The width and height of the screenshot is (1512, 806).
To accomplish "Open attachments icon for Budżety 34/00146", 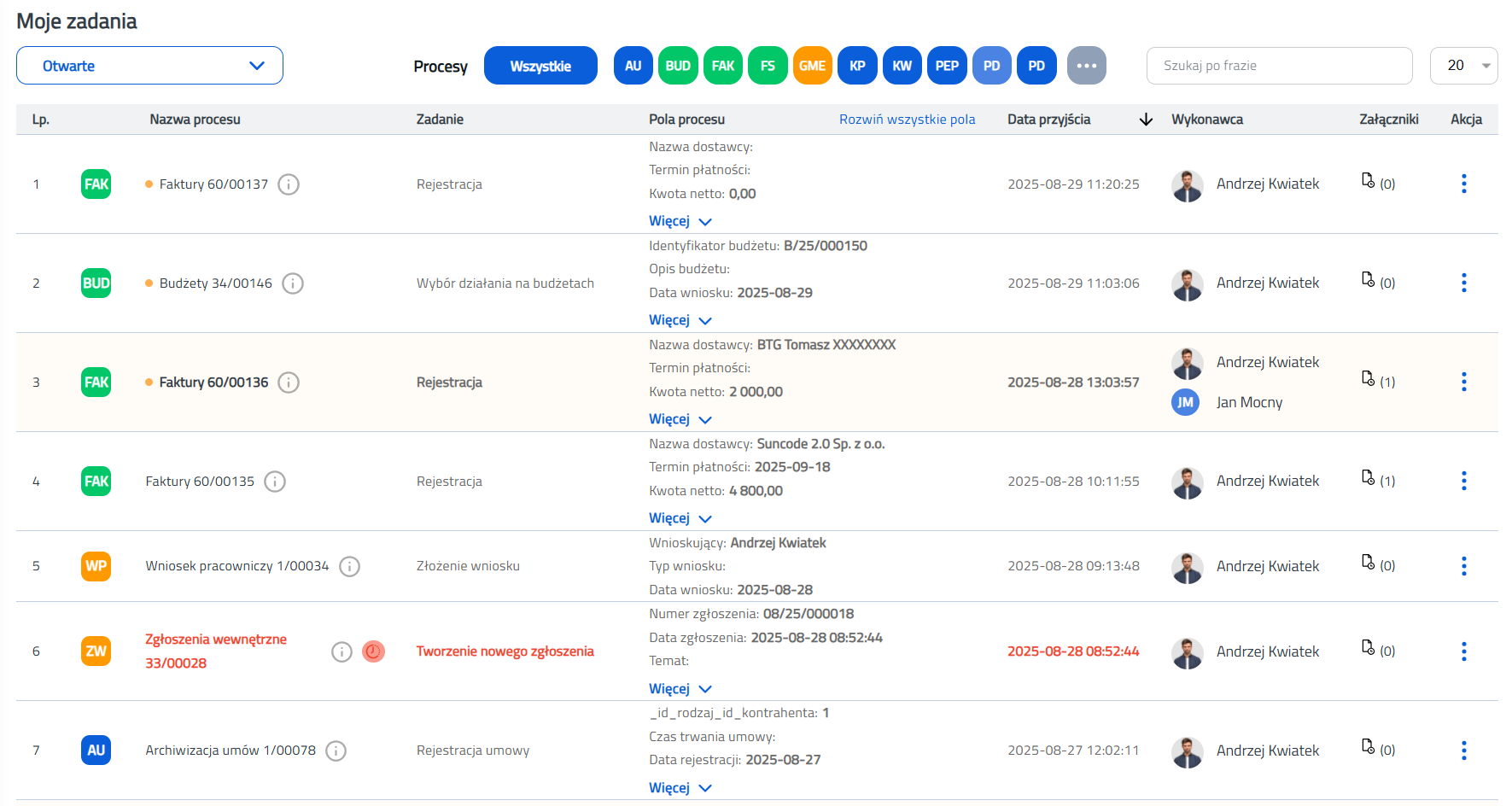I will [1368, 279].
